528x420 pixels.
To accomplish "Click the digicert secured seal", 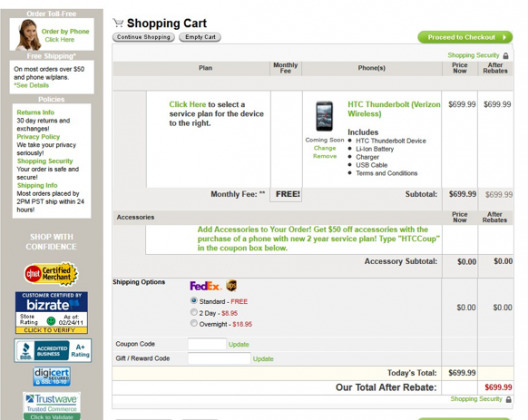I will click(52, 376).
